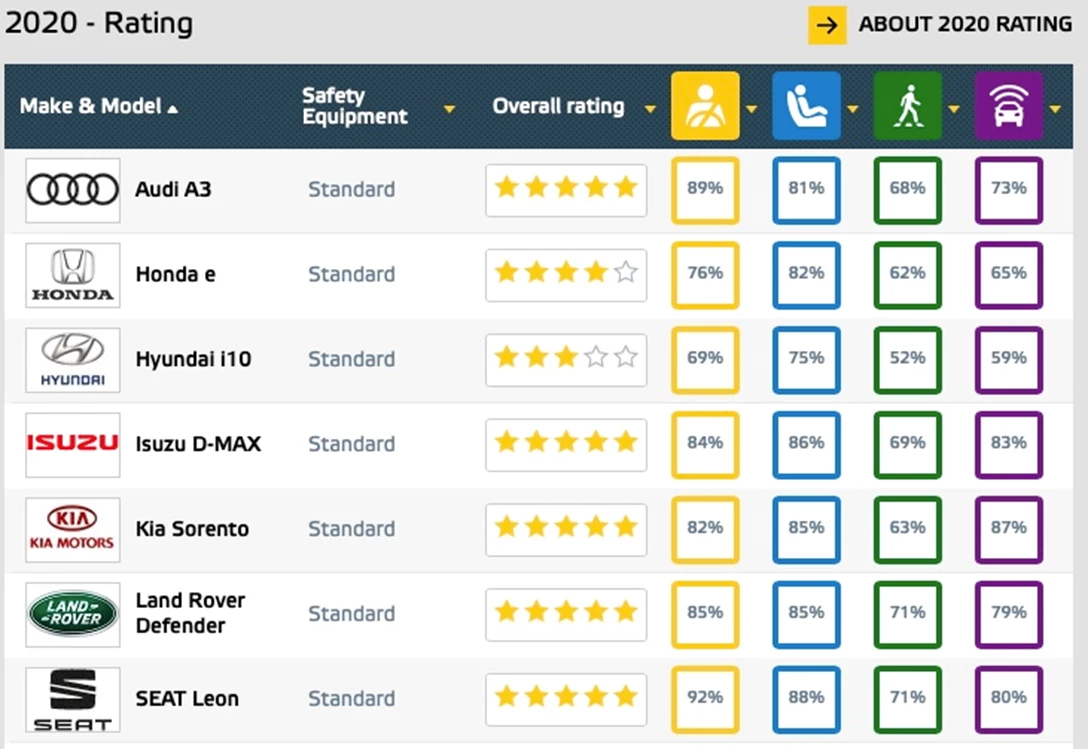The image size is (1088, 749).
Task: Click Isuzu D-MAX's 83% purple score box
Action: pos(1008,444)
